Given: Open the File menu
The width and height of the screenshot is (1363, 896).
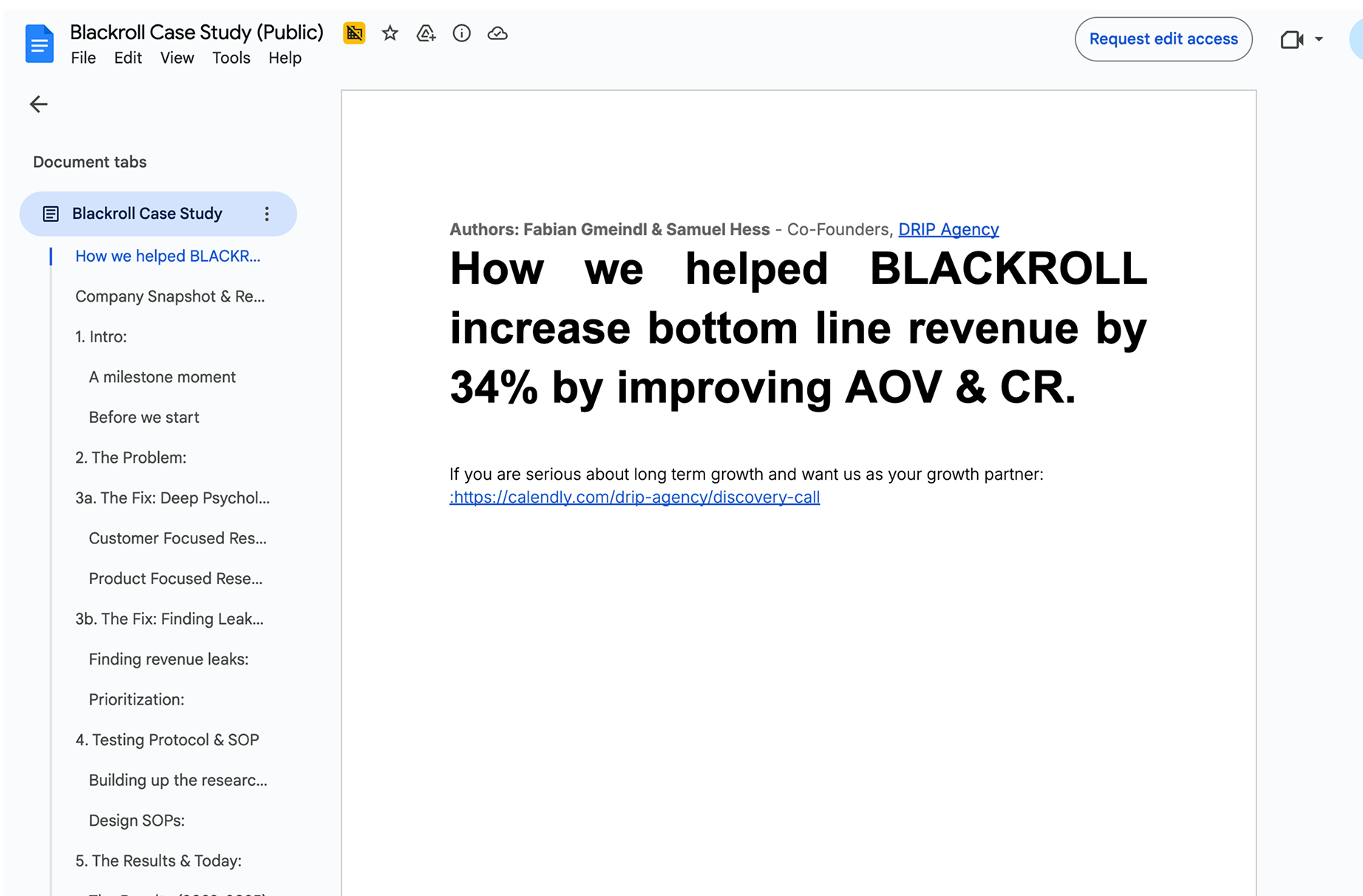Looking at the screenshot, I should (84, 58).
